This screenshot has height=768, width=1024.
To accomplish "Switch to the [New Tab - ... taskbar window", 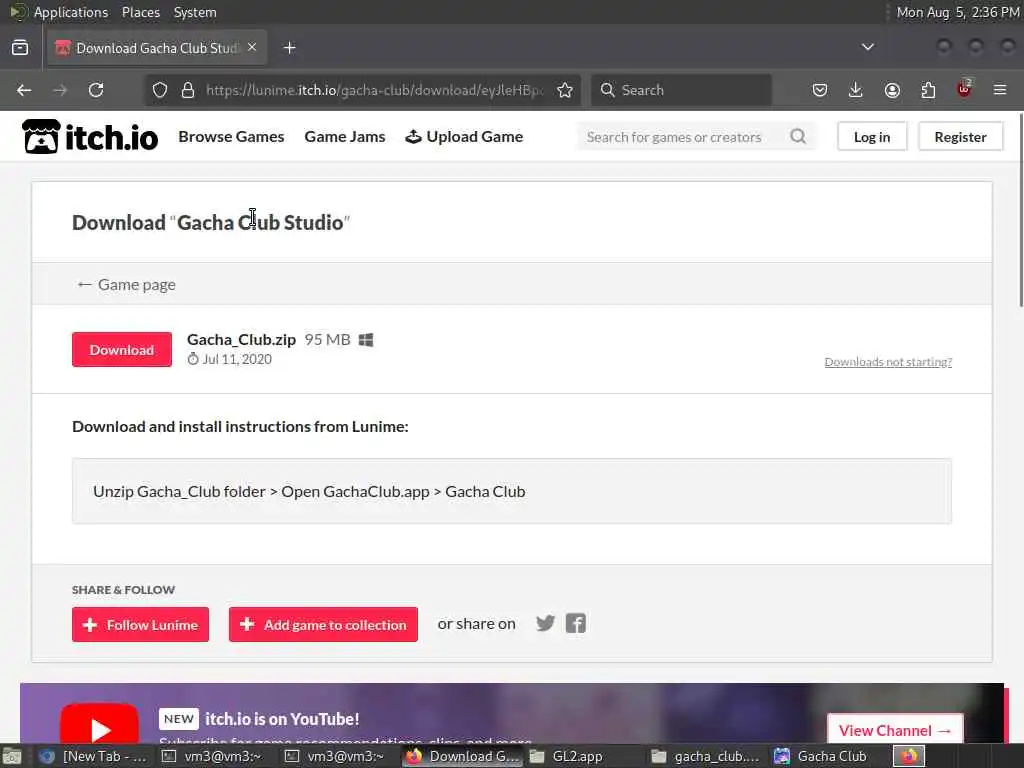I will coord(93,756).
